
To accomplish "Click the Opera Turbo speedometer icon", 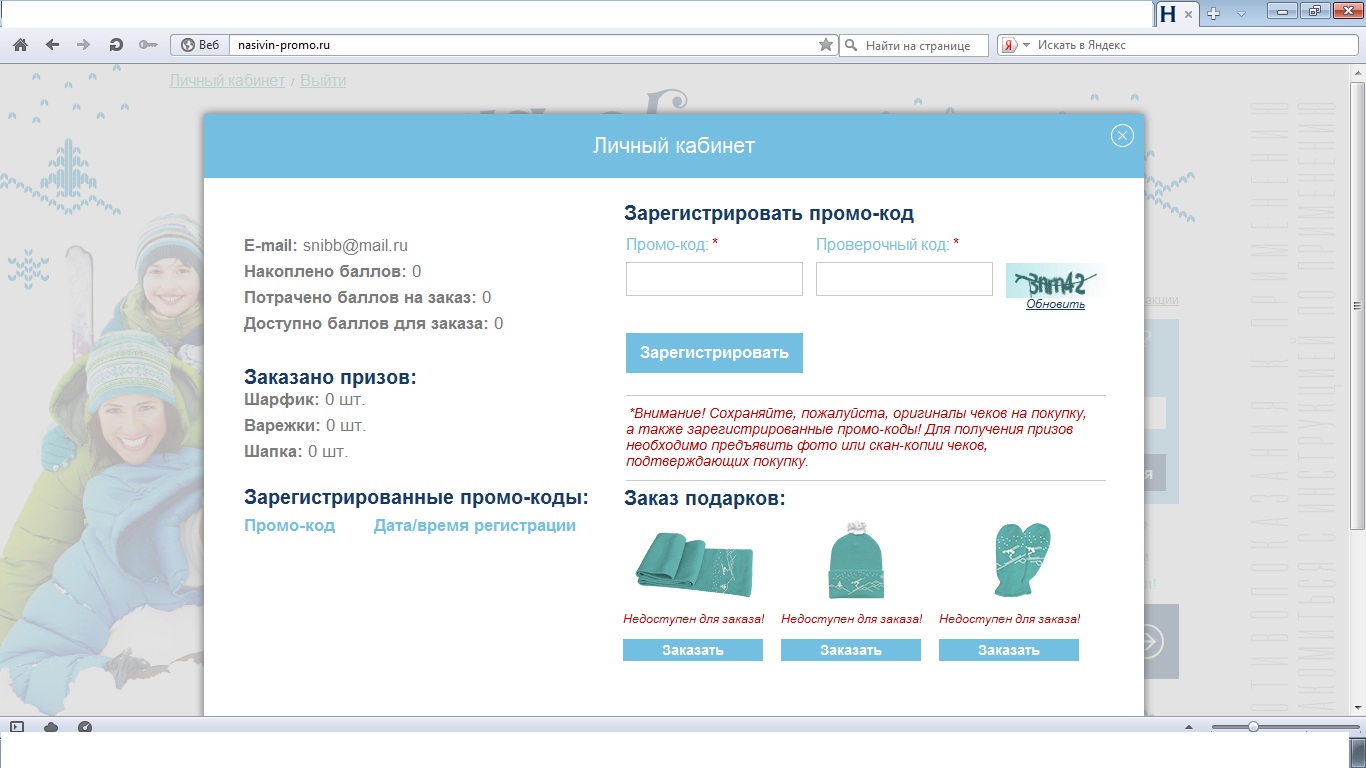I will (85, 727).
